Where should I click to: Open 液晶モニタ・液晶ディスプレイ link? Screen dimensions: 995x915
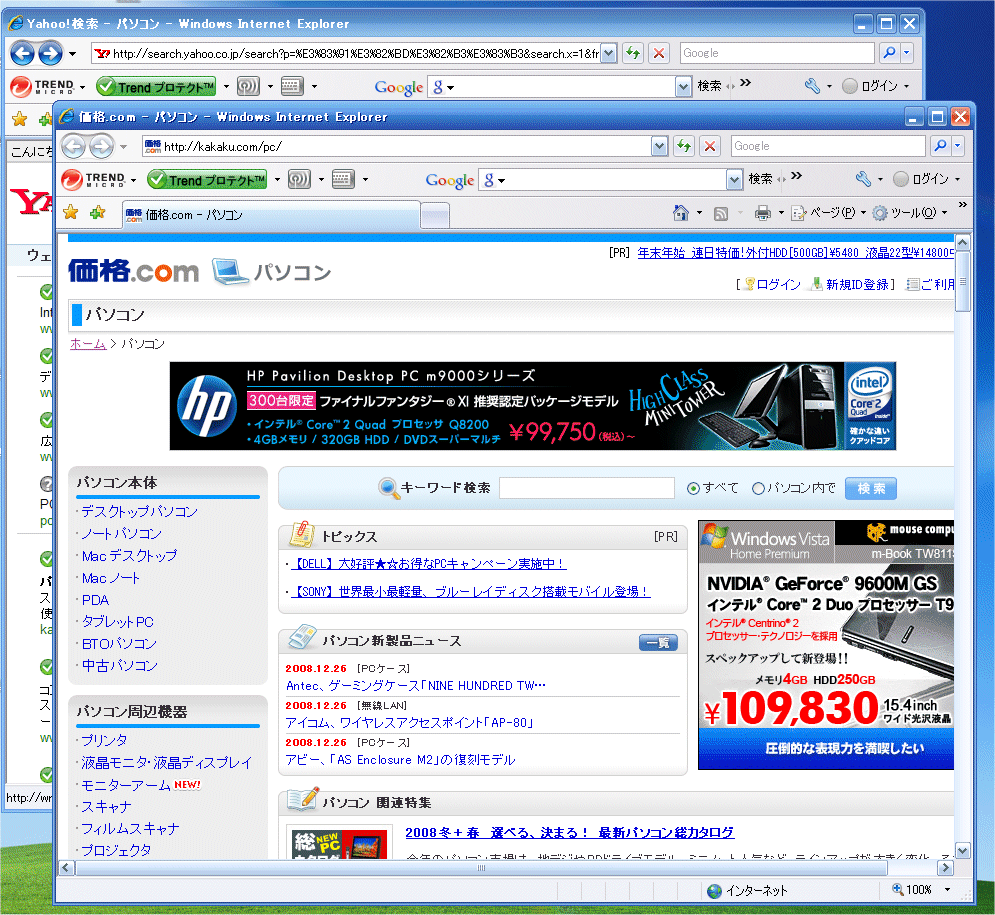click(166, 763)
